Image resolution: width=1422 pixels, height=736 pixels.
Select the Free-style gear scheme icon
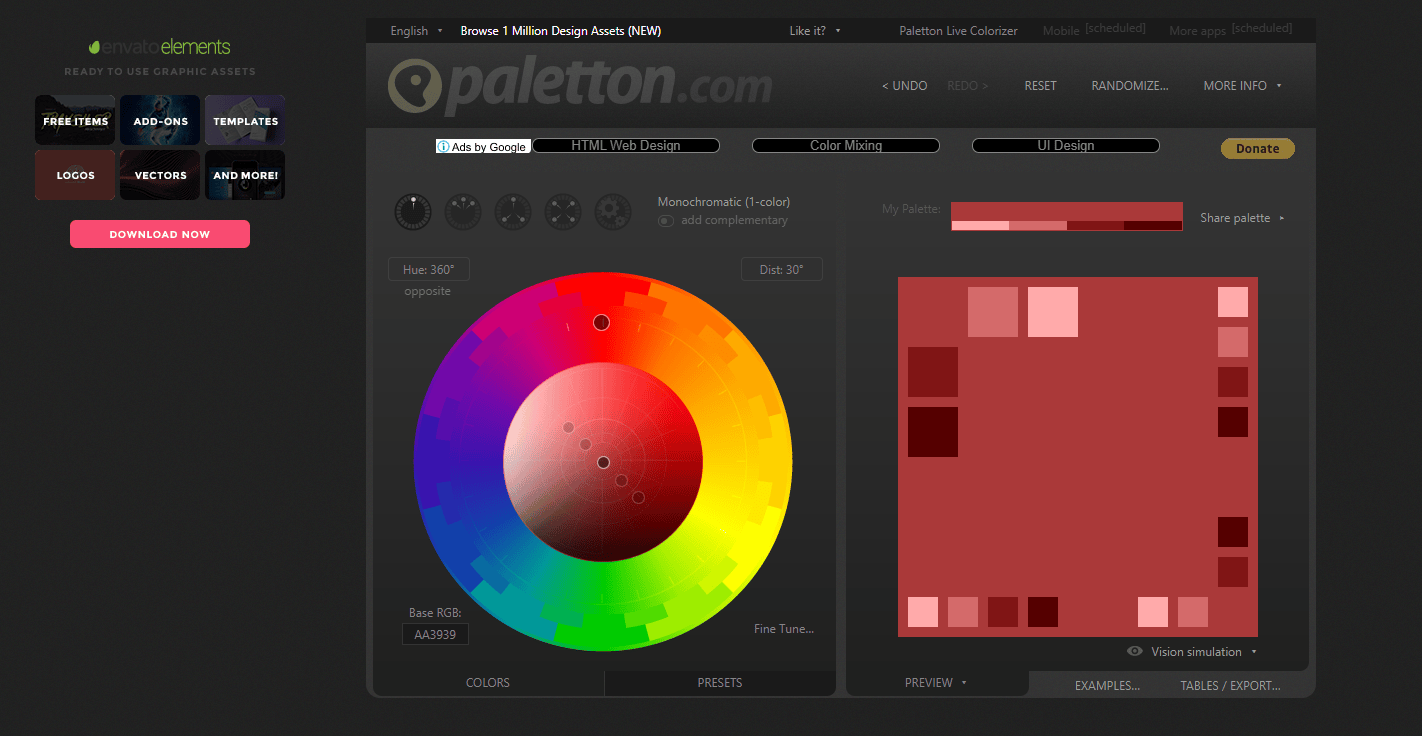click(613, 212)
